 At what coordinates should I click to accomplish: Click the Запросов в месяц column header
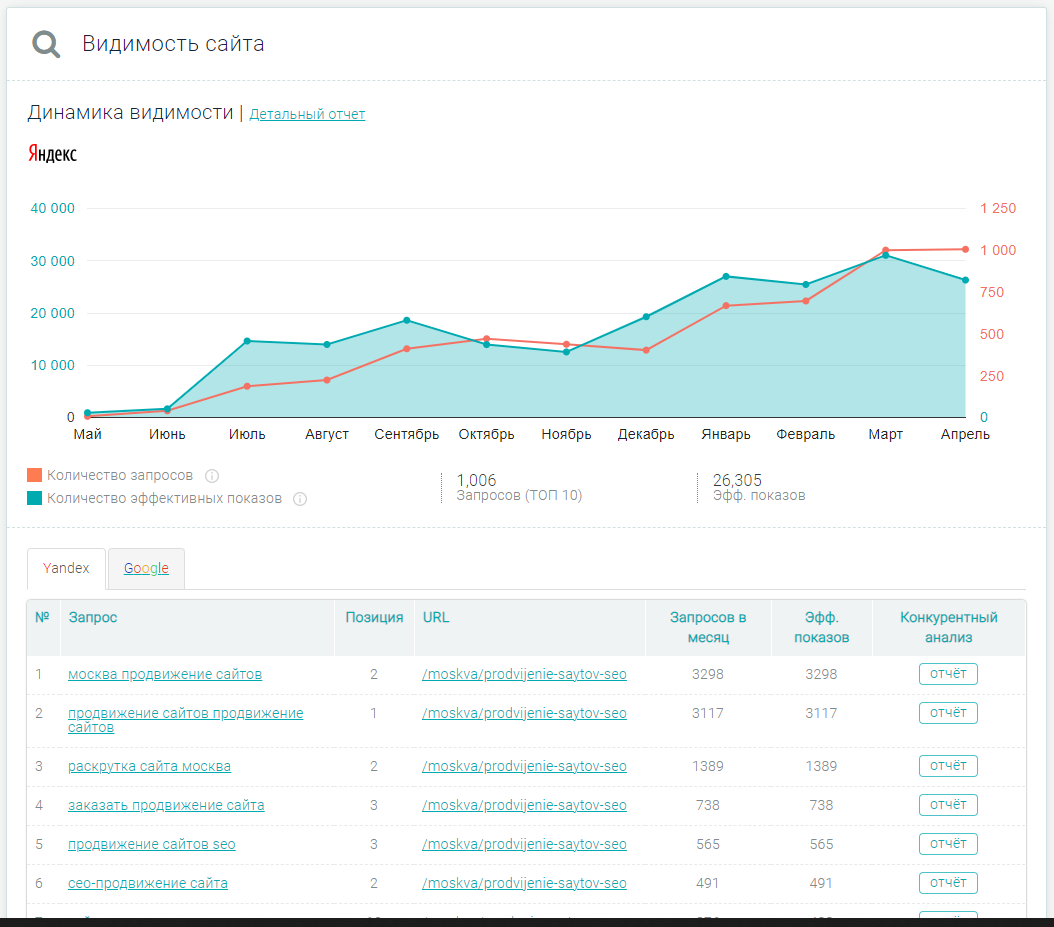[x=708, y=627]
